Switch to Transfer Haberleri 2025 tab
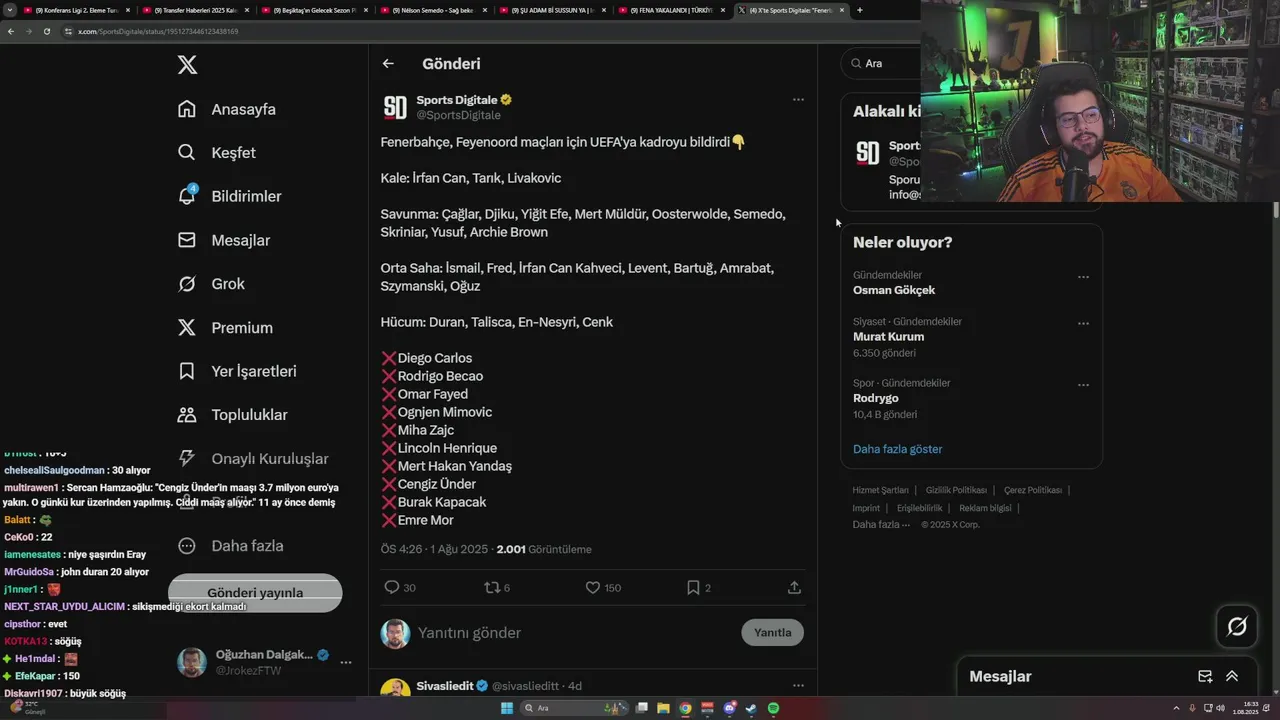Screen dimensions: 1280x720 (195, 10)
